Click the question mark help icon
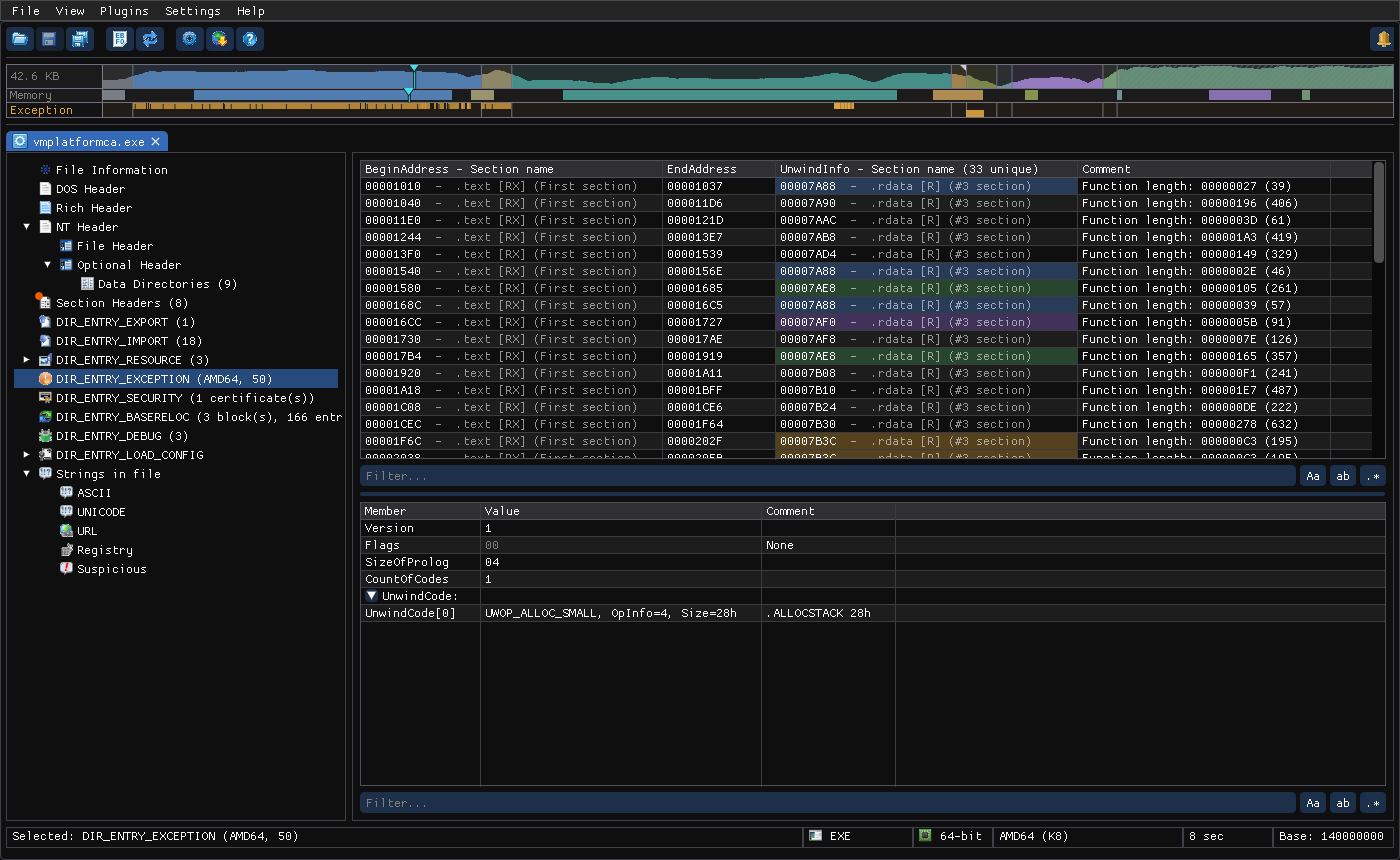The width and height of the screenshot is (1400, 860). [x=250, y=39]
